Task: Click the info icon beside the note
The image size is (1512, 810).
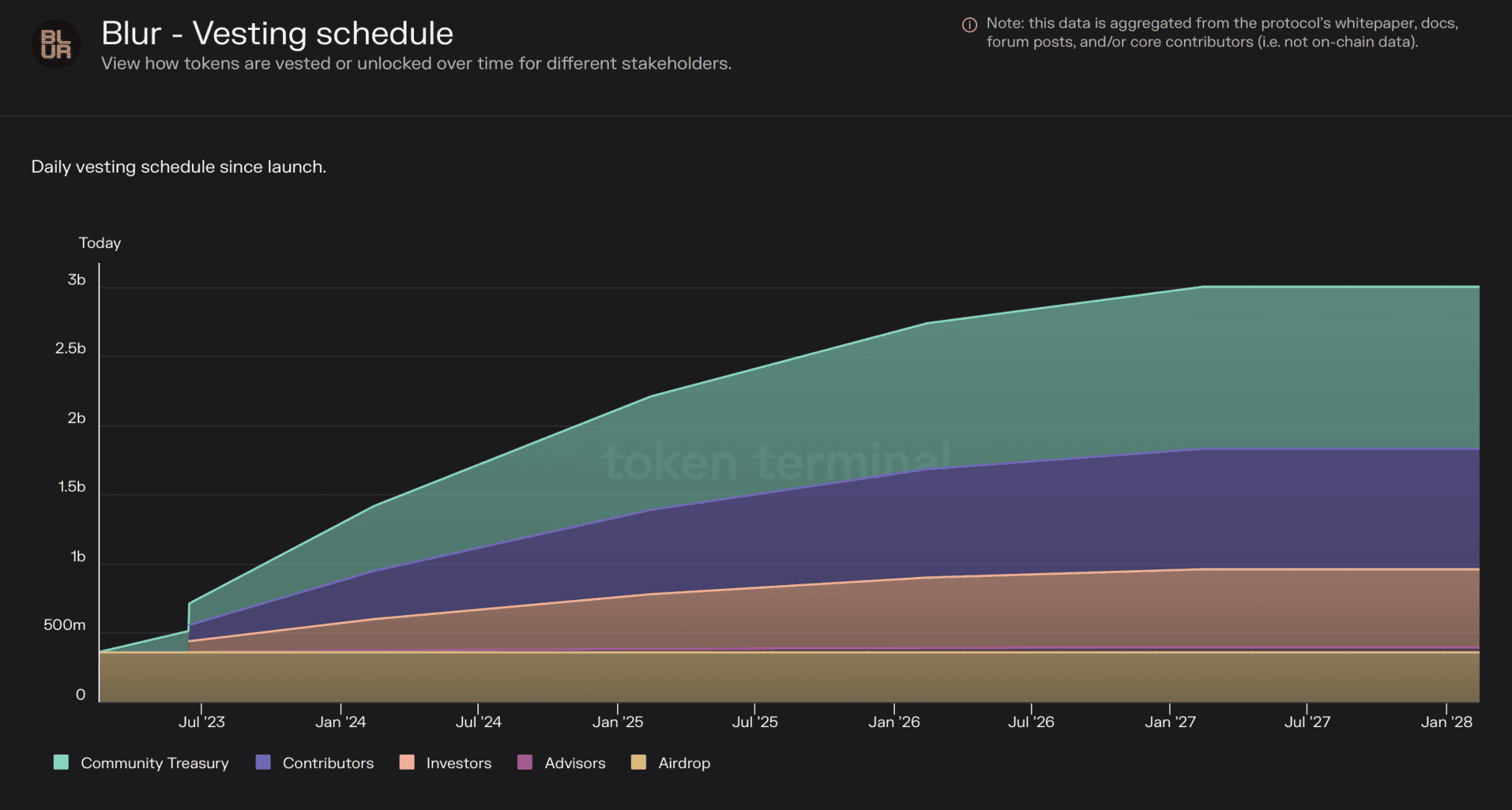Action: tap(970, 25)
